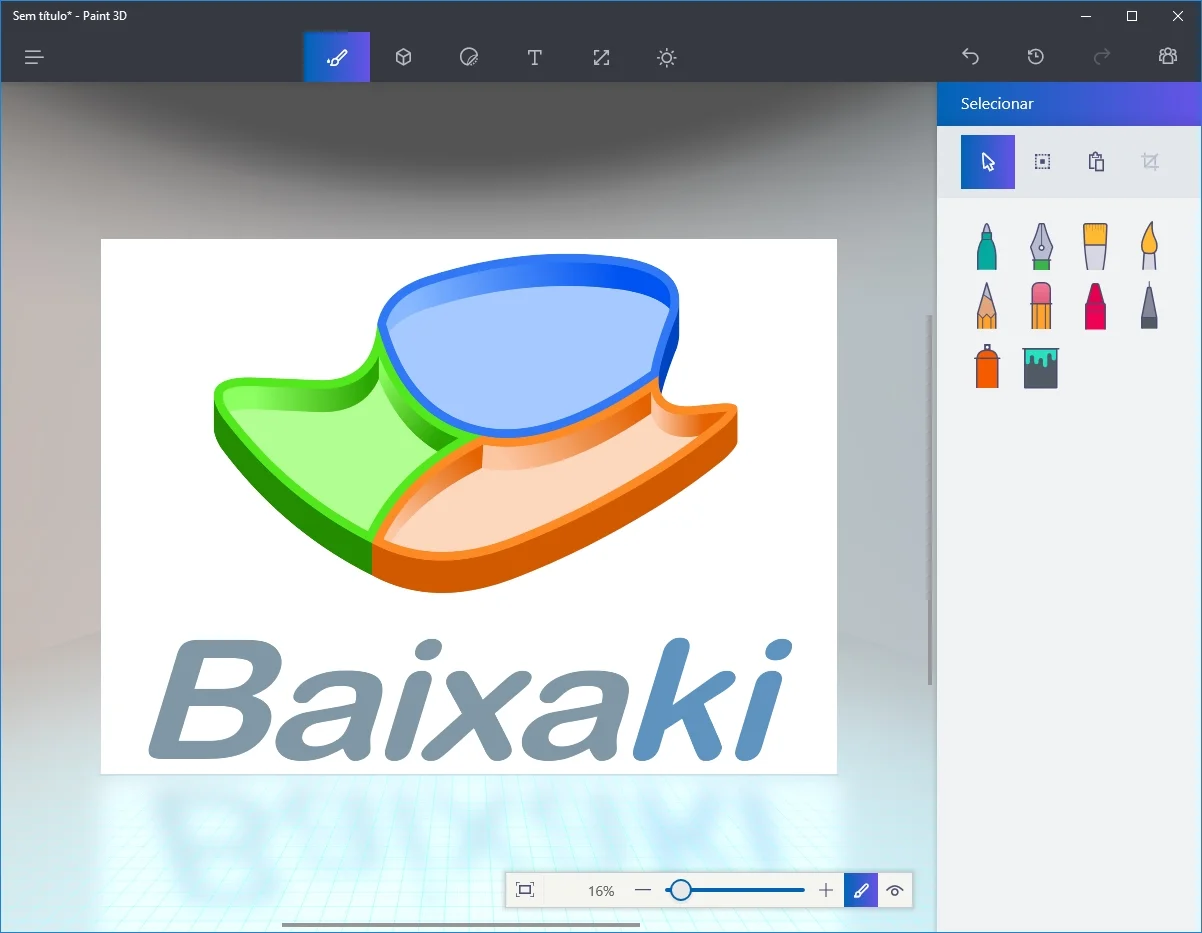Minimize the Paint 3D window

(x=1086, y=16)
